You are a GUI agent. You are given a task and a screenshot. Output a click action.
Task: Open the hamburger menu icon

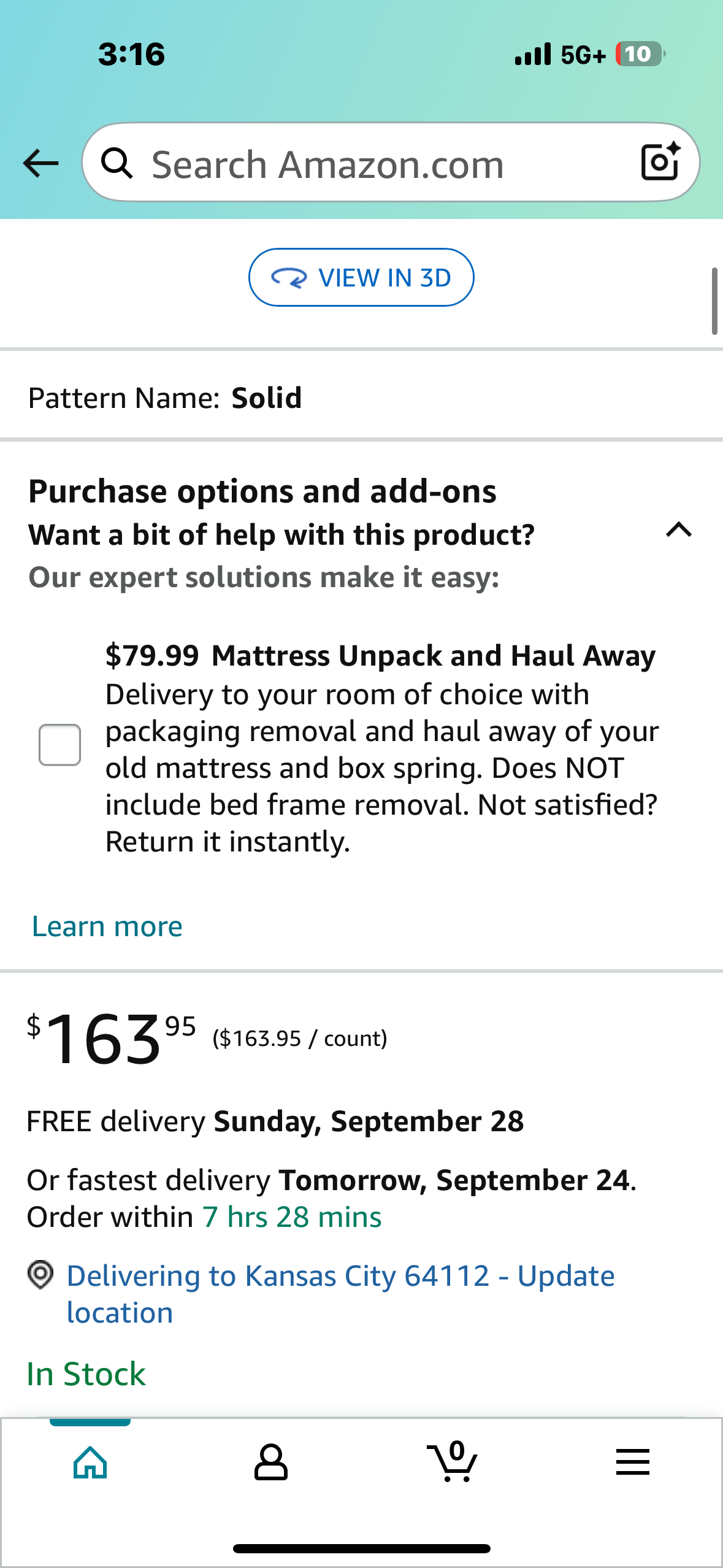click(x=633, y=1462)
